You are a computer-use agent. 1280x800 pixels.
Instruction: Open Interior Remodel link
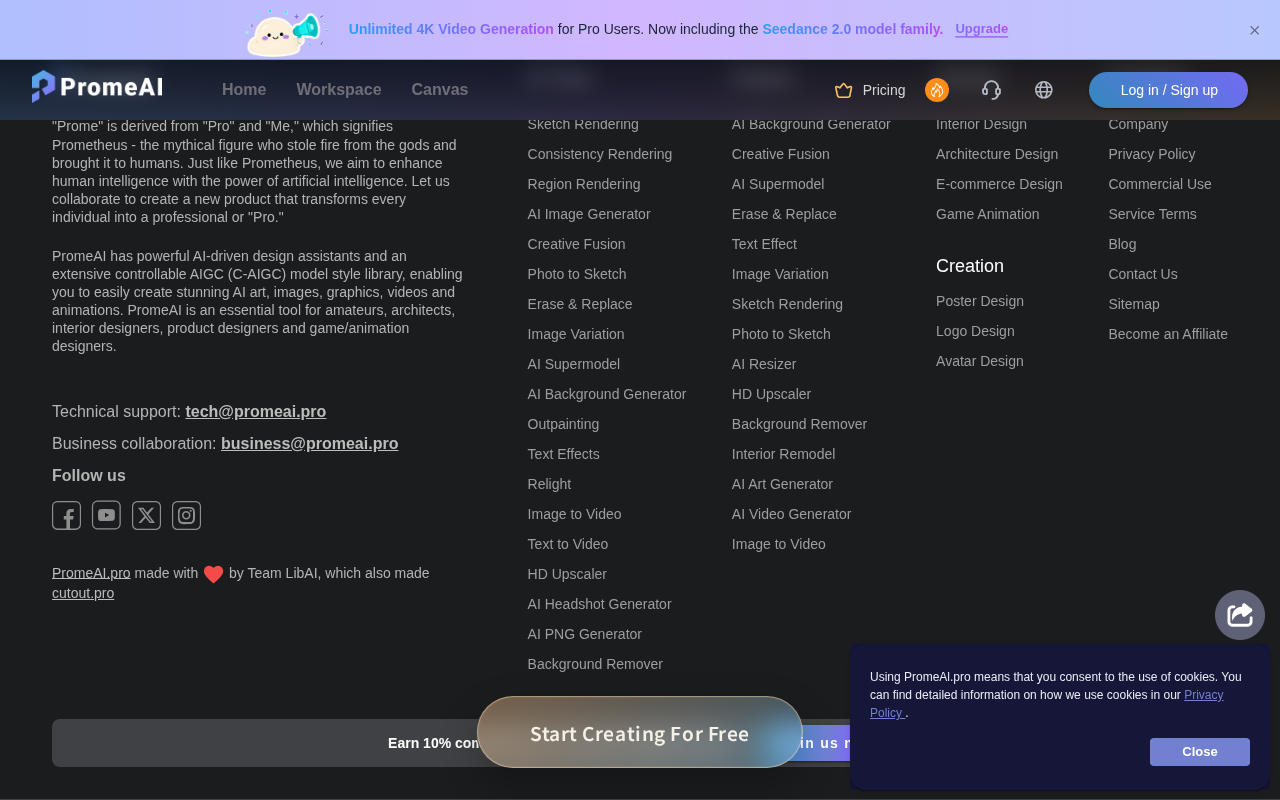tap(783, 454)
